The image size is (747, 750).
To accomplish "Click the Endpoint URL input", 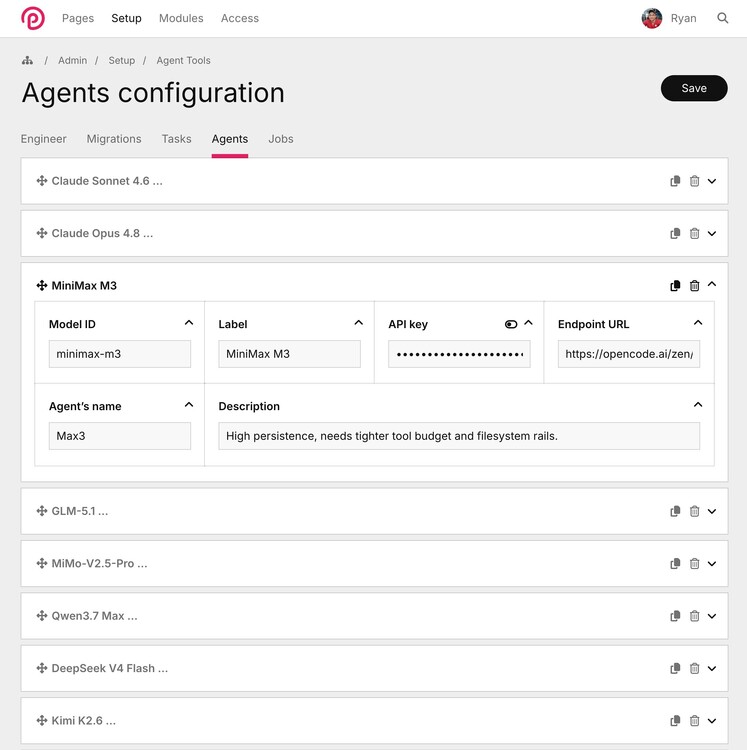I will click(x=629, y=354).
